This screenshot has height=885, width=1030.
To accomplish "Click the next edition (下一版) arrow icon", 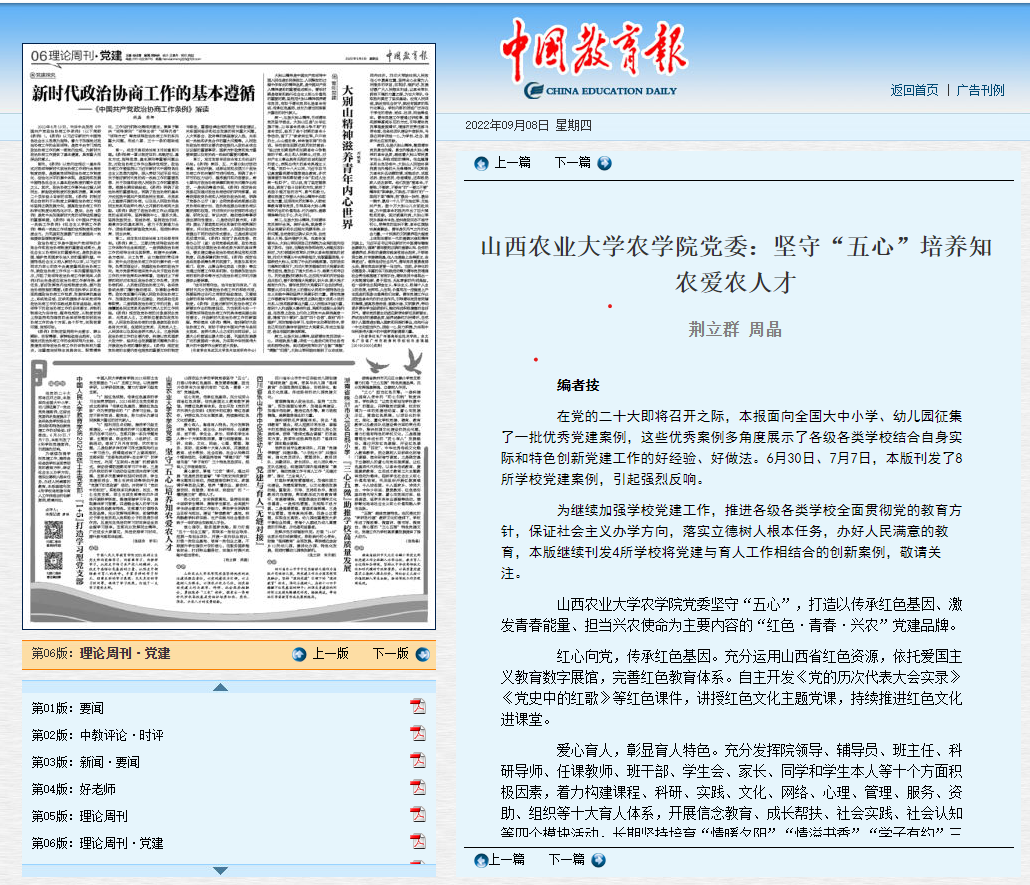I will (422, 654).
